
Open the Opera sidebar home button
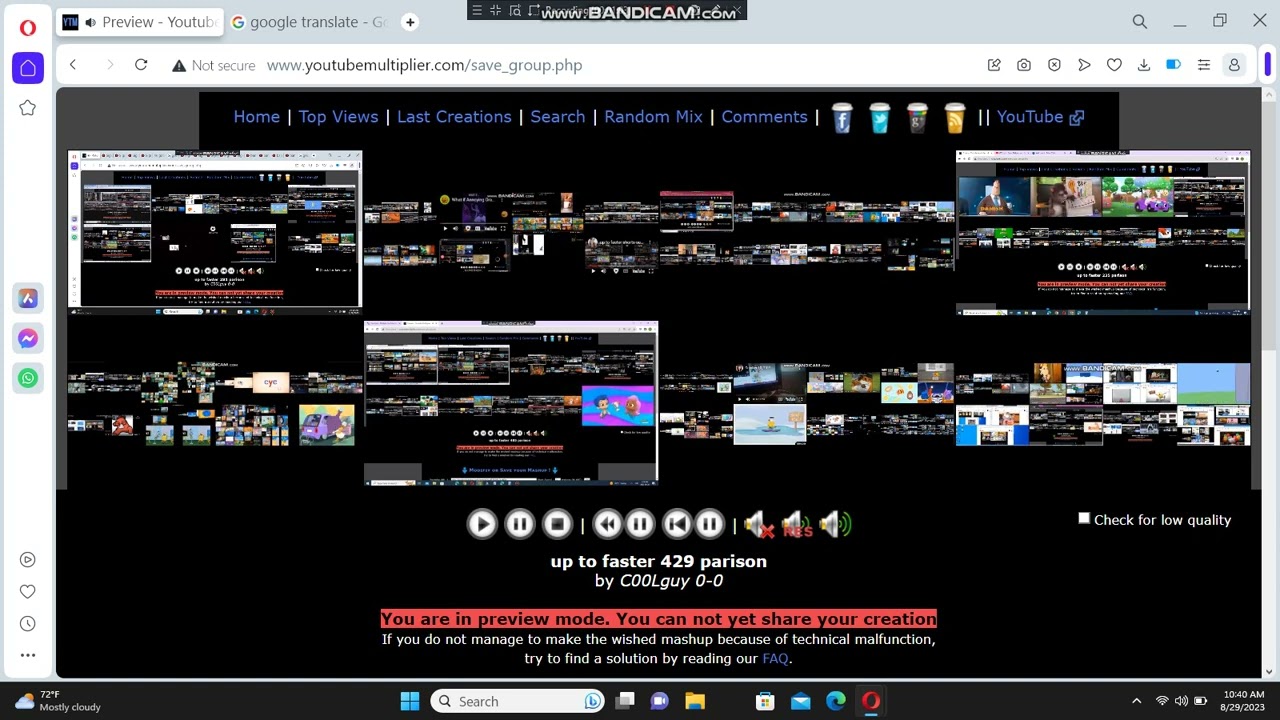(x=28, y=68)
